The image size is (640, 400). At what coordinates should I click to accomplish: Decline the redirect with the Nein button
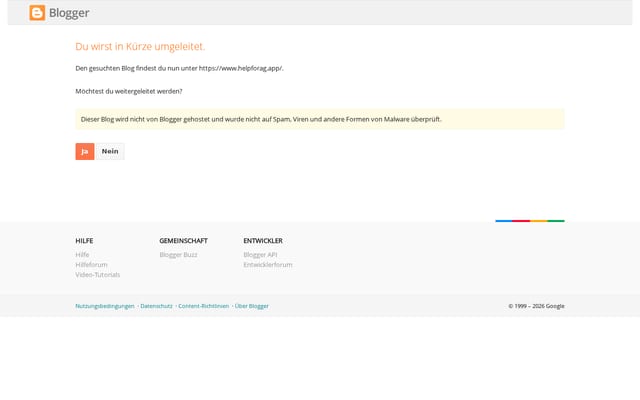pyautogui.click(x=110, y=151)
